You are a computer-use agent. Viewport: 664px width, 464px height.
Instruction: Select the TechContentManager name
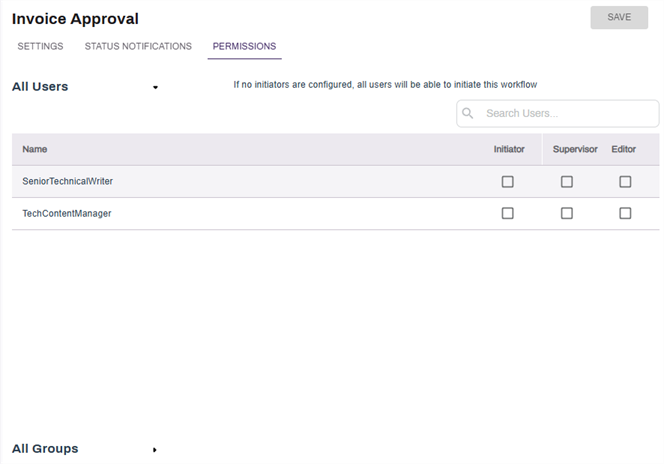pyautogui.click(x=67, y=213)
